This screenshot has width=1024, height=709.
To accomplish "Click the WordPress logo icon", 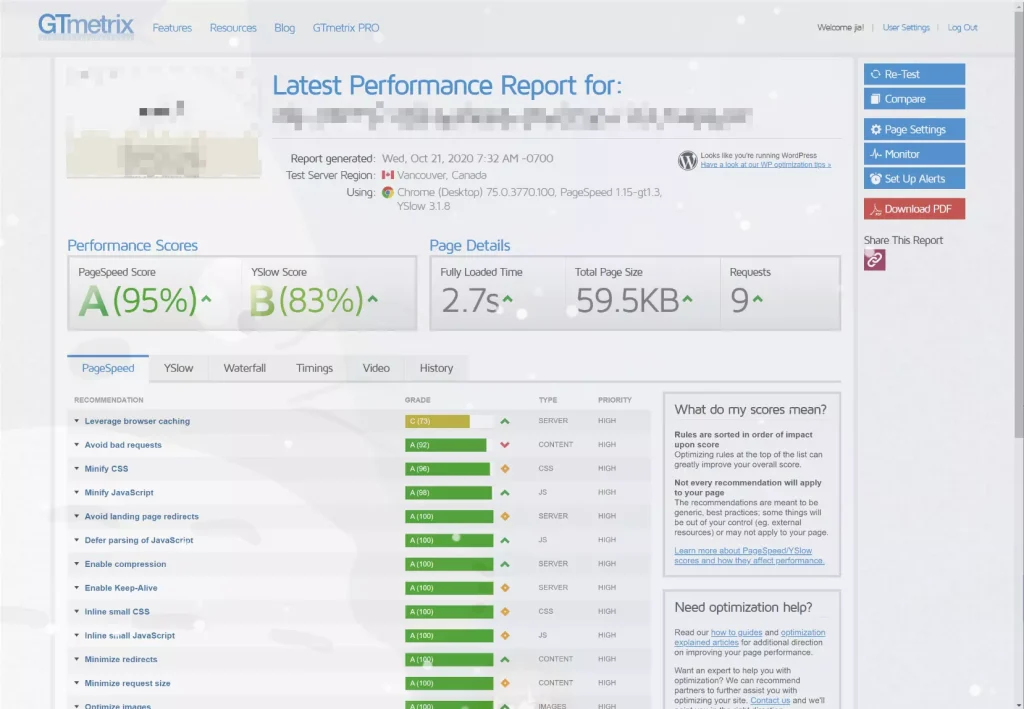I will [x=687, y=160].
